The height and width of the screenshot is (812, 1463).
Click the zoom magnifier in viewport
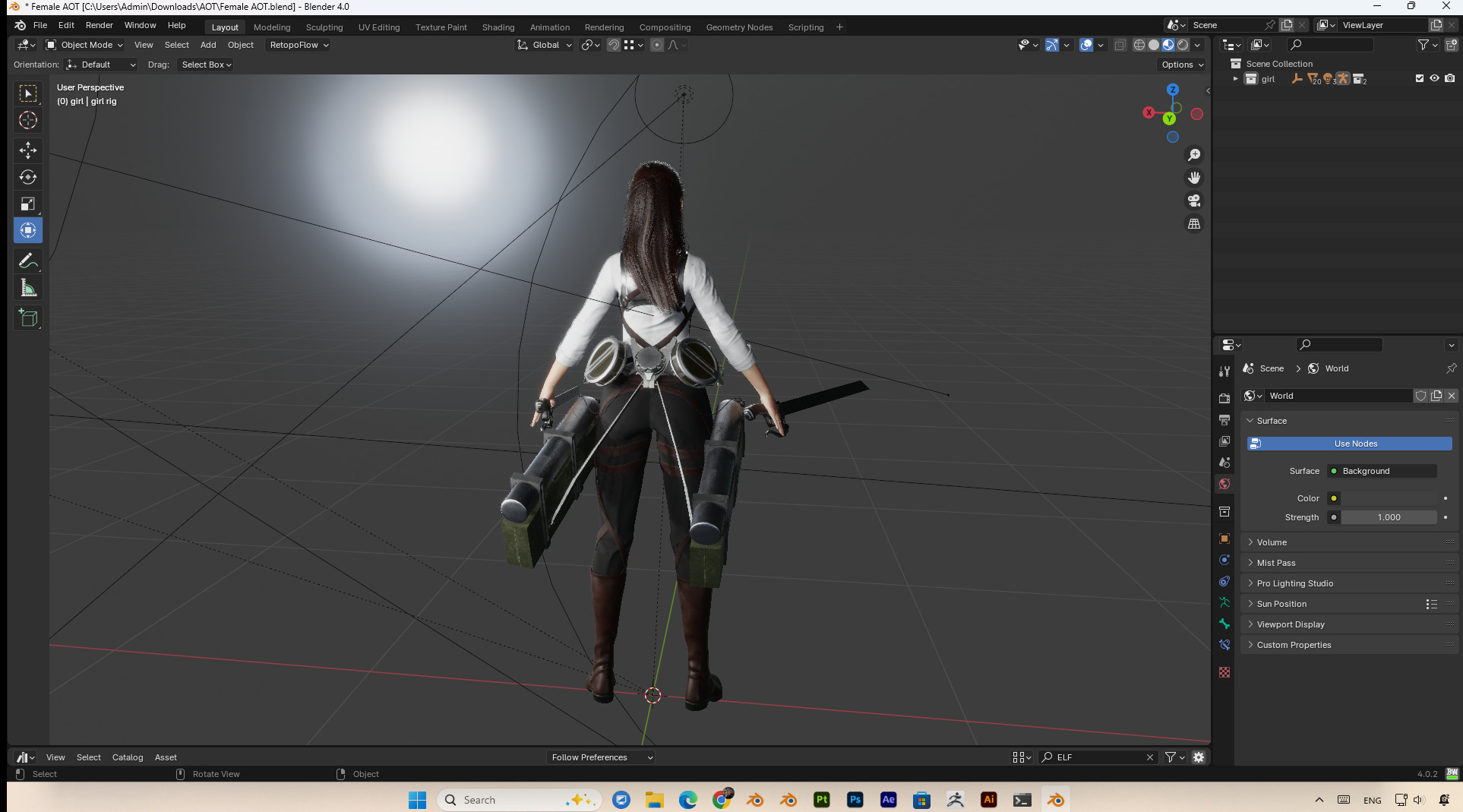[1194, 155]
